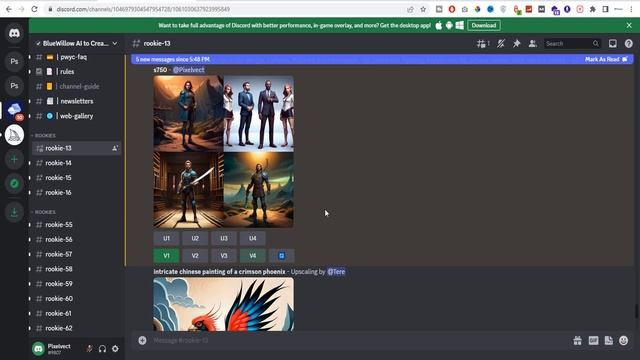Open the channel-guide channel
This screenshot has width=640, height=360.
coord(76,87)
